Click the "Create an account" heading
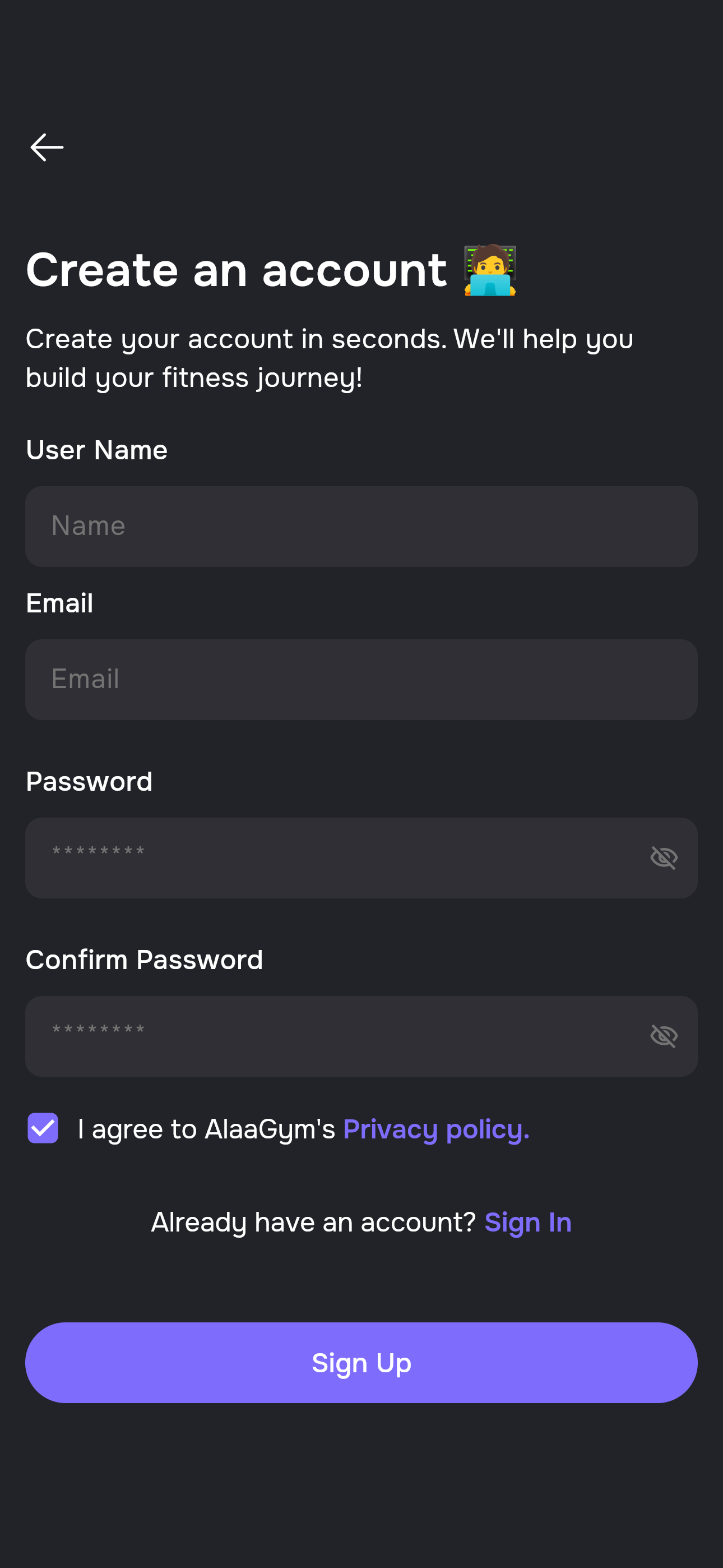 click(x=236, y=270)
